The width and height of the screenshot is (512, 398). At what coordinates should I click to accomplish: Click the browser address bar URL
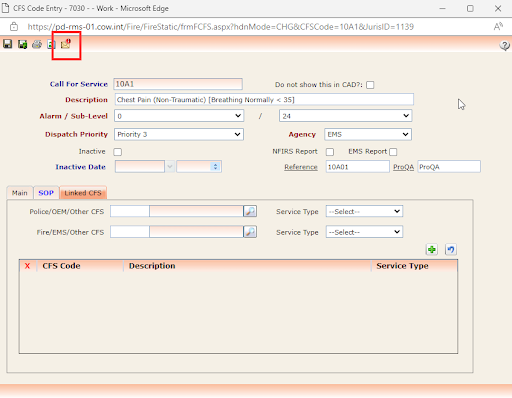tap(220, 27)
